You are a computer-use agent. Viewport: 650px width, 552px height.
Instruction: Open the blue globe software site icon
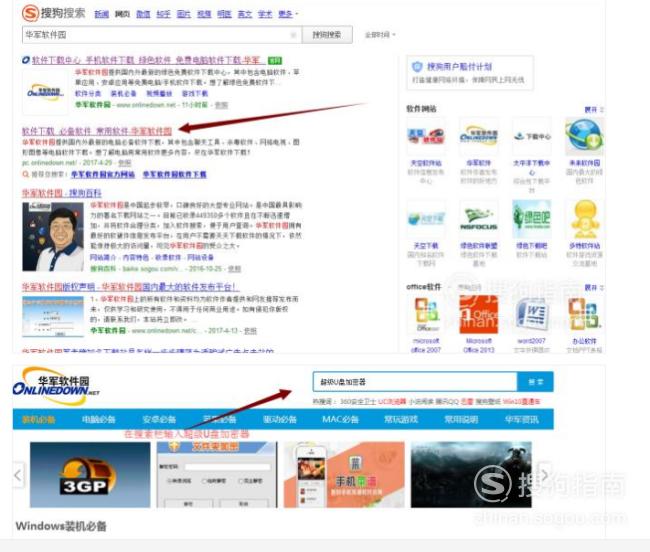[x=584, y=136]
